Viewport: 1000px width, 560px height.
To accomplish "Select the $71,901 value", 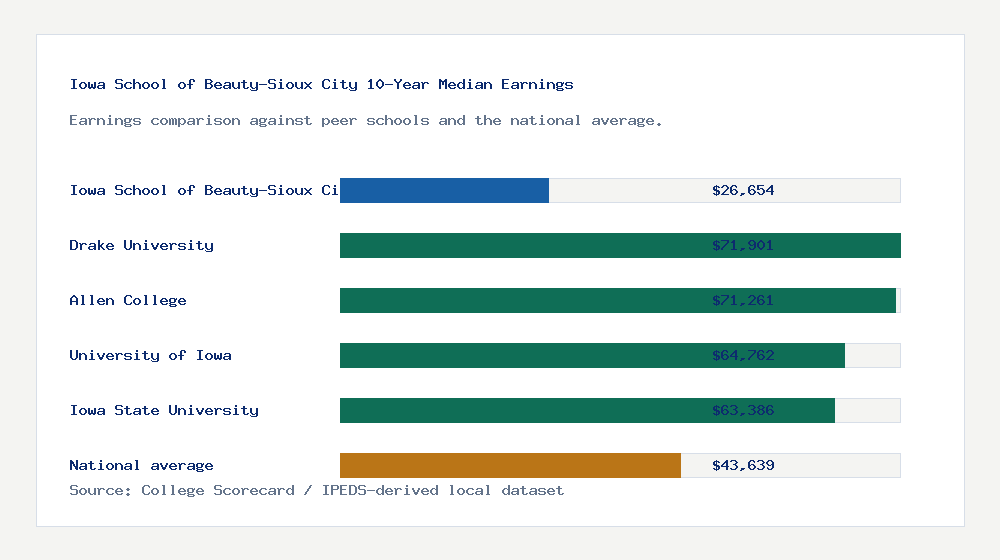I will pyautogui.click(x=743, y=246).
